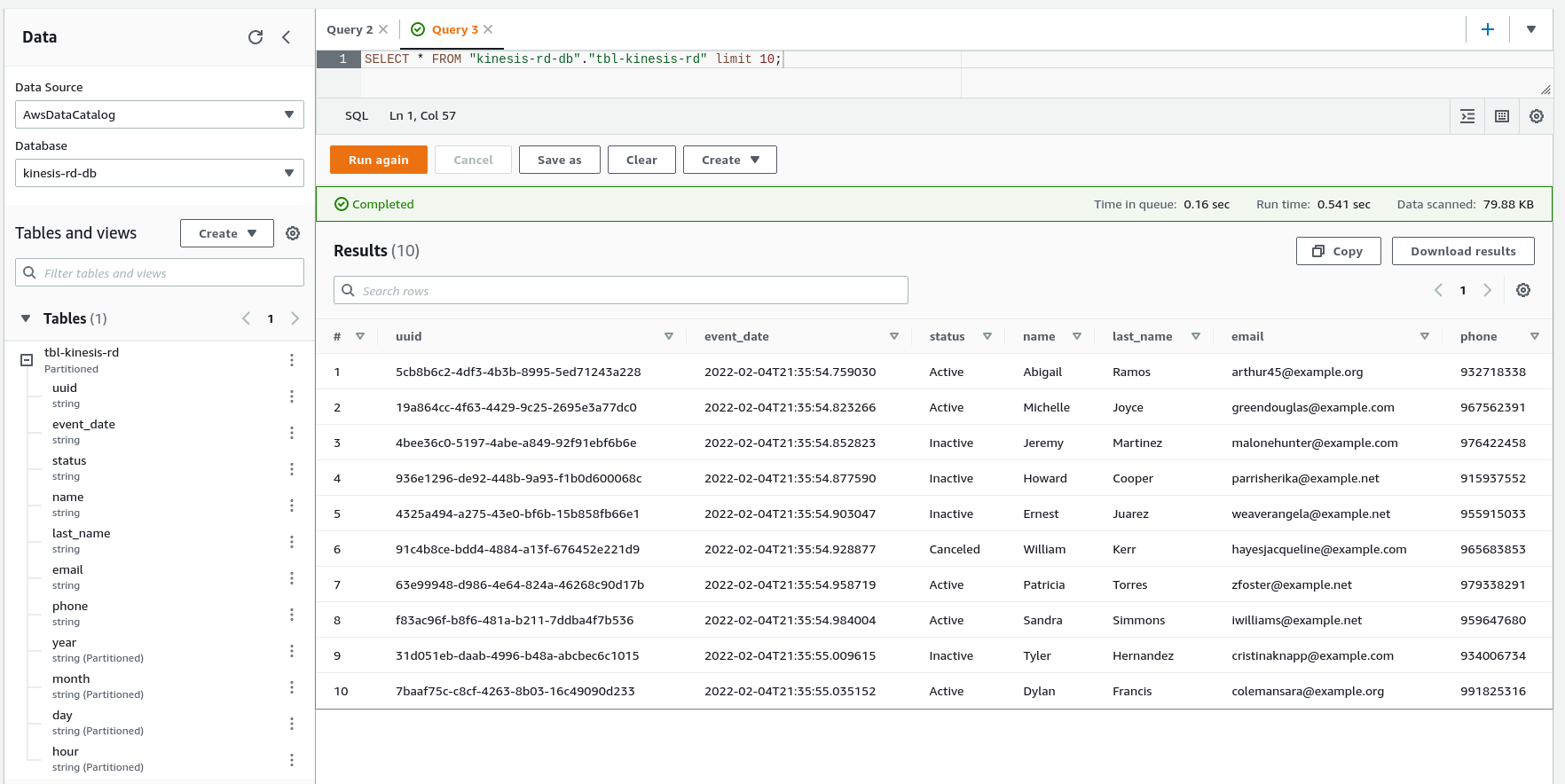Sort results by status column
Screen dimensions: 1565x784
(987, 336)
